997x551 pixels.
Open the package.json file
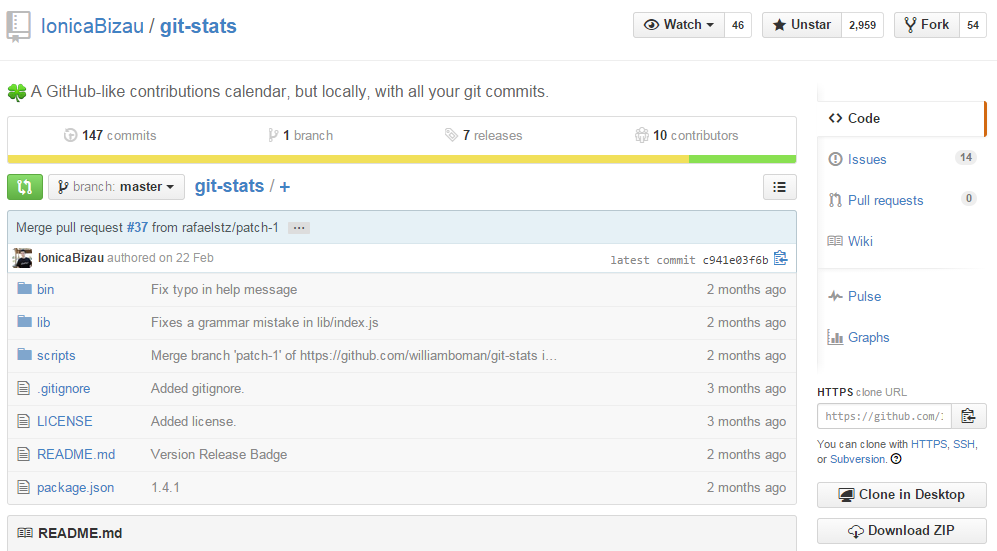pyautogui.click(x=75, y=487)
